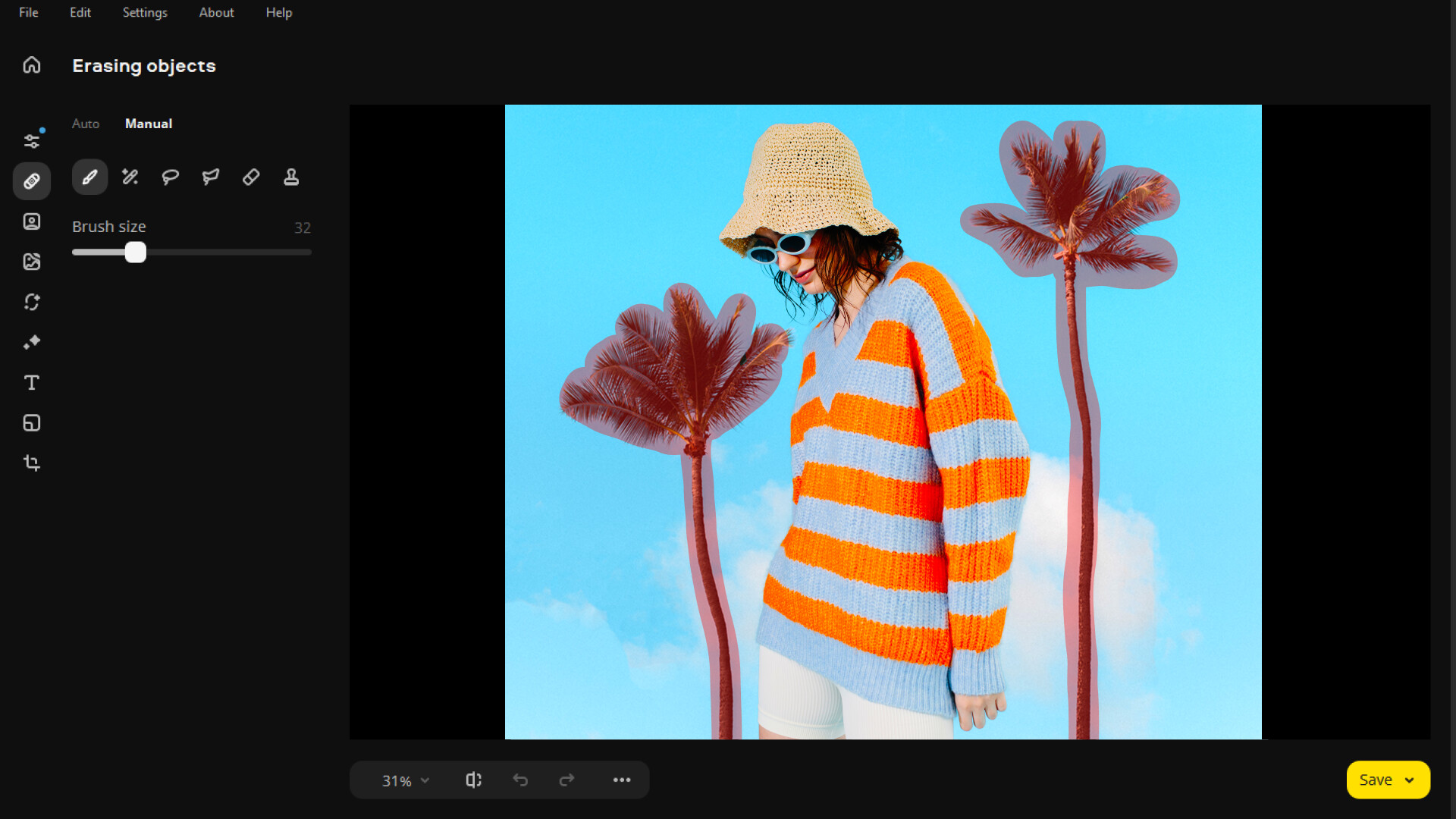Select the smart magic brush tool

coord(130,177)
